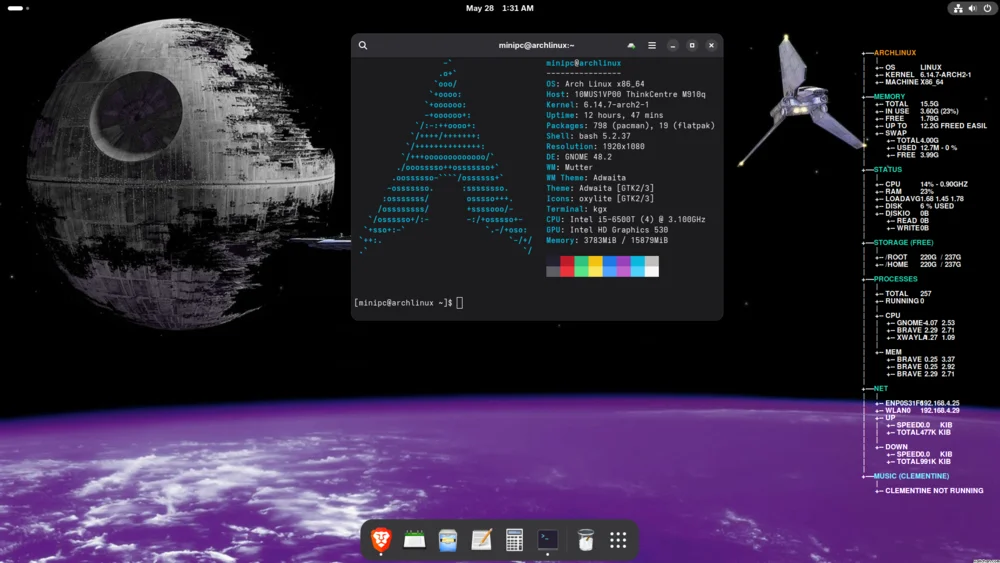Launch the Text Editor from the dock
The width and height of the screenshot is (1000, 563).
tap(482, 540)
